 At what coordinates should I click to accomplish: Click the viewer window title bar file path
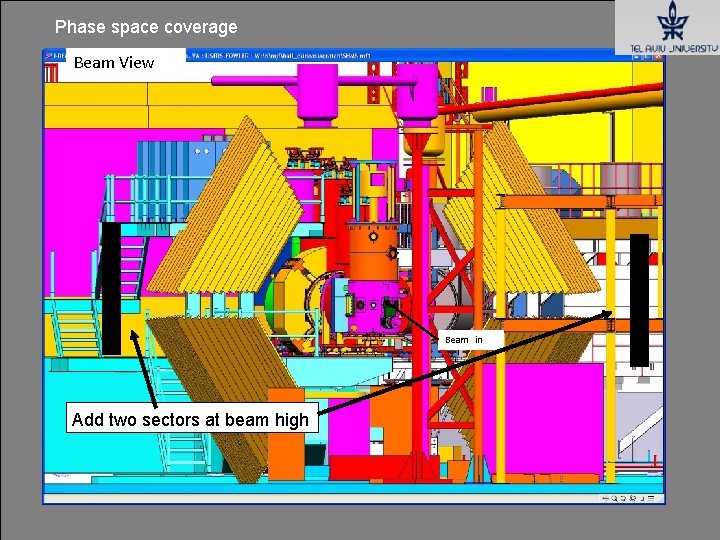point(312,56)
